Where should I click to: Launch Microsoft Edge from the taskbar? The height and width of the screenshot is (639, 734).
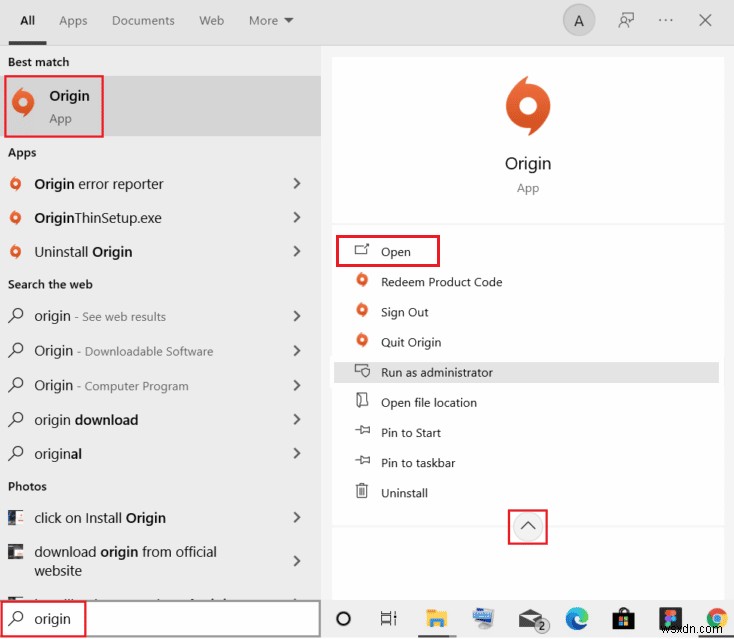(577, 619)
